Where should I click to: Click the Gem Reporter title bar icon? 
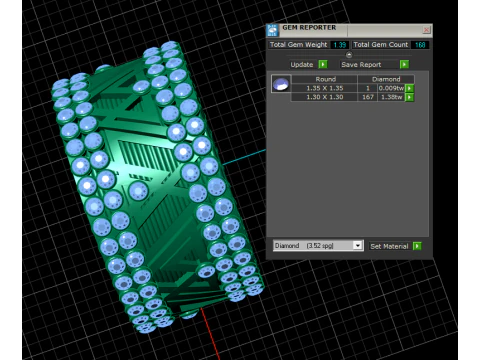(273, 30)
